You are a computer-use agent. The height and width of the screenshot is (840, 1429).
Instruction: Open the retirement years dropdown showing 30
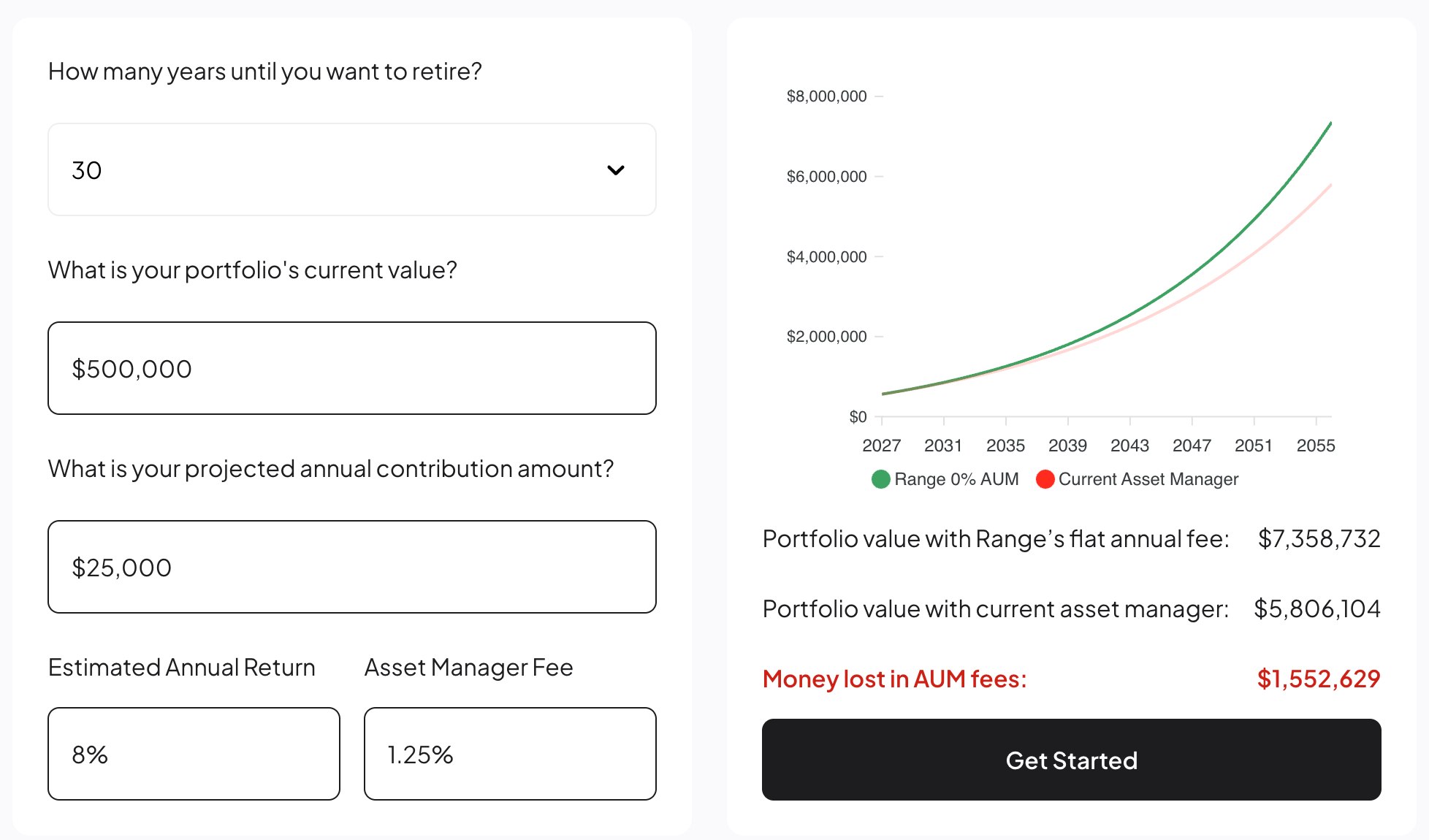pyautogui.click(x=352, y=169)
